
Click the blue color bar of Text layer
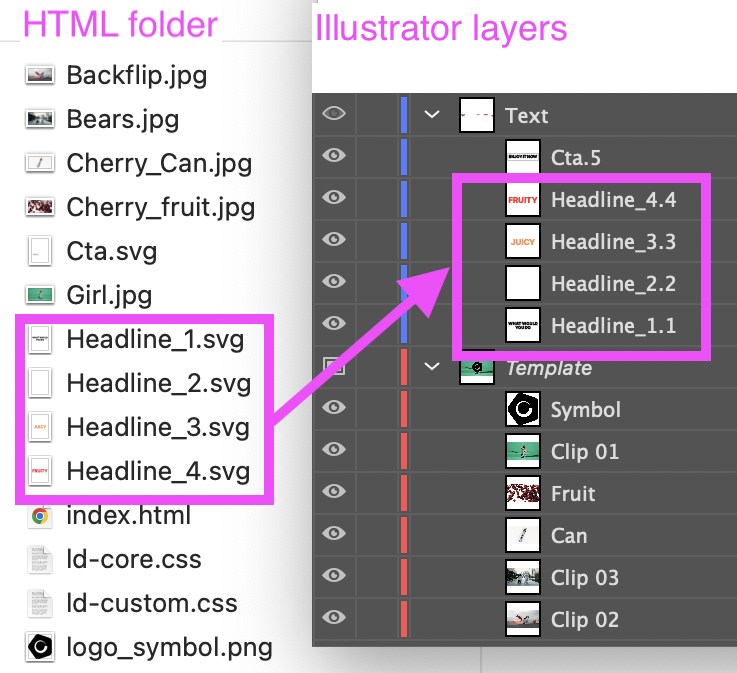(404, 115)
